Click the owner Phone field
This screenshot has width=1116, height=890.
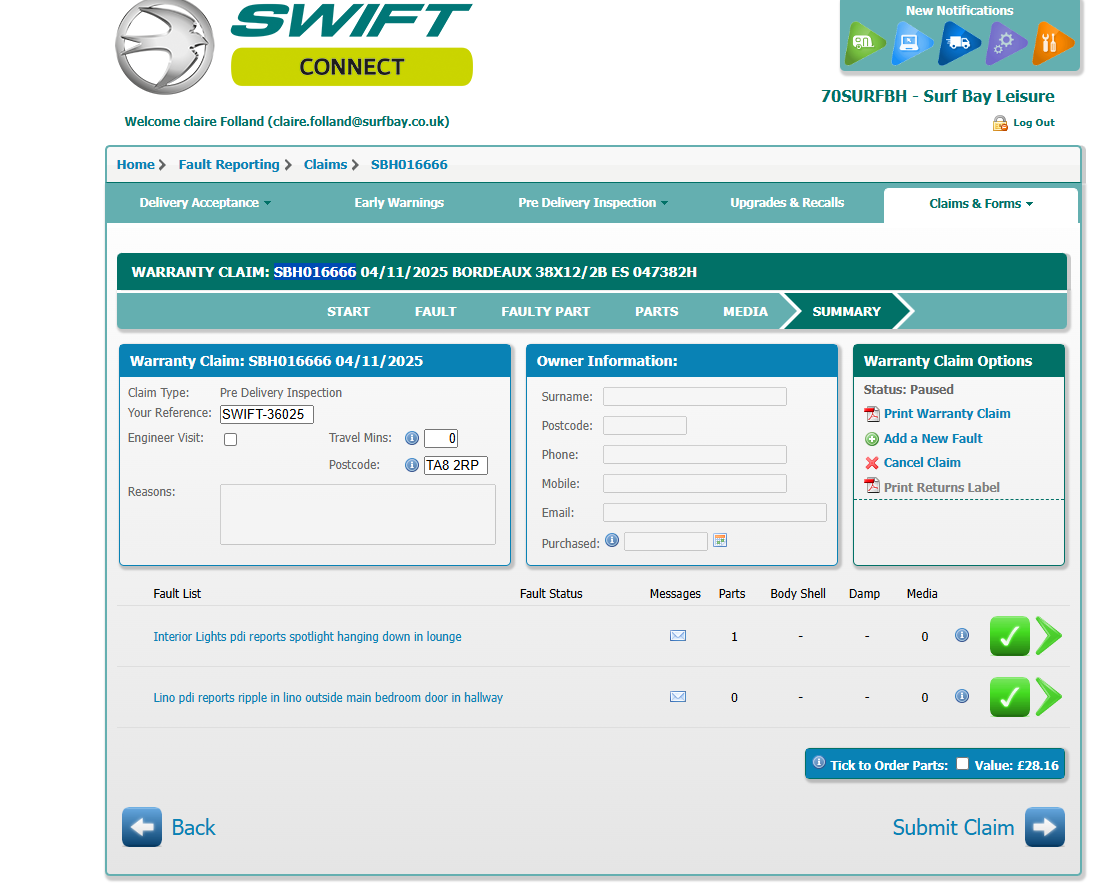695,454
